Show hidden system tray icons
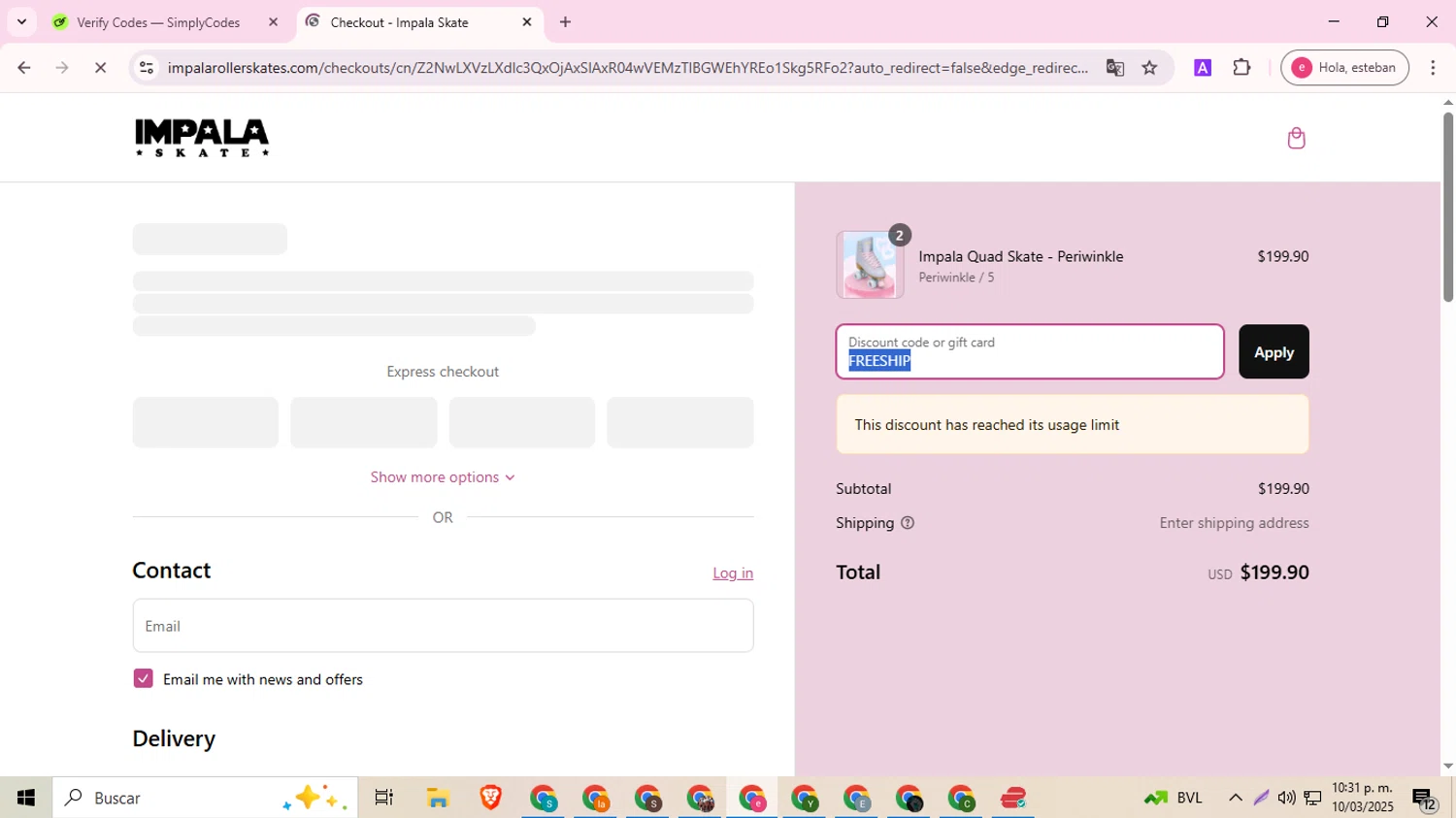 (x=1235, y=798)
